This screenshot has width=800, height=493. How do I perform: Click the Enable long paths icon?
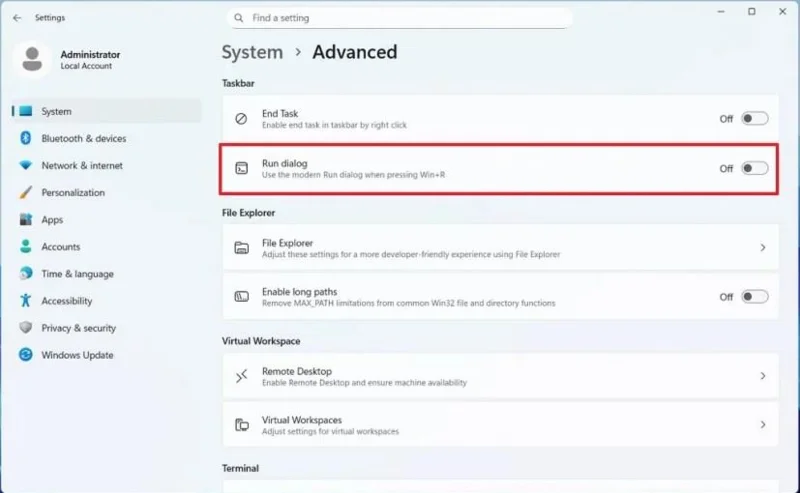[241, 297]
